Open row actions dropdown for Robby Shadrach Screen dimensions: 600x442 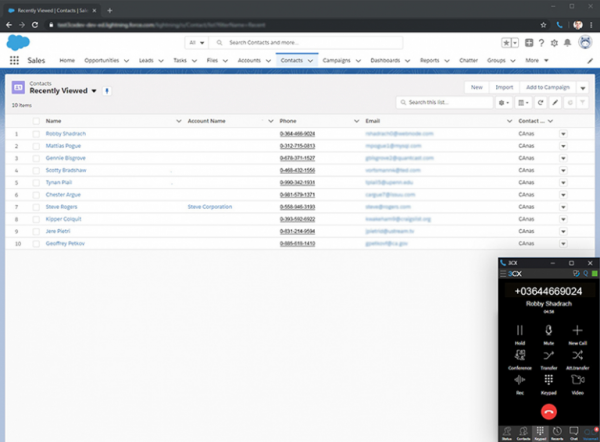pos(562,133)
